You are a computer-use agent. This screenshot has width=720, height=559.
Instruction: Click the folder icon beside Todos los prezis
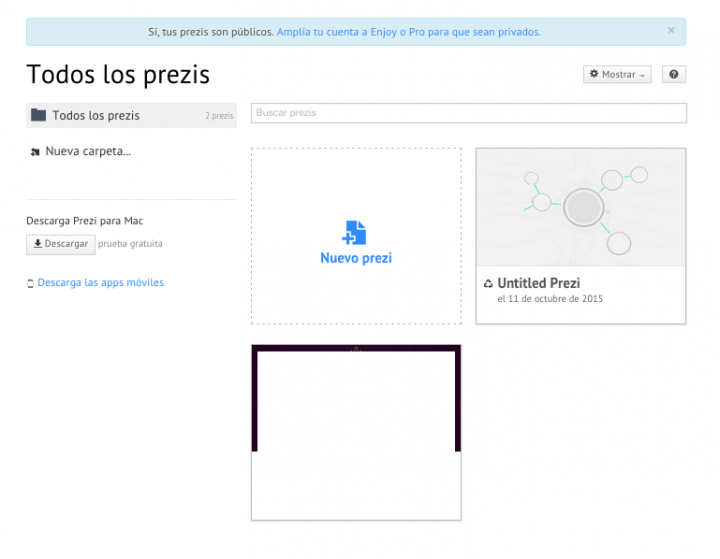38,115
